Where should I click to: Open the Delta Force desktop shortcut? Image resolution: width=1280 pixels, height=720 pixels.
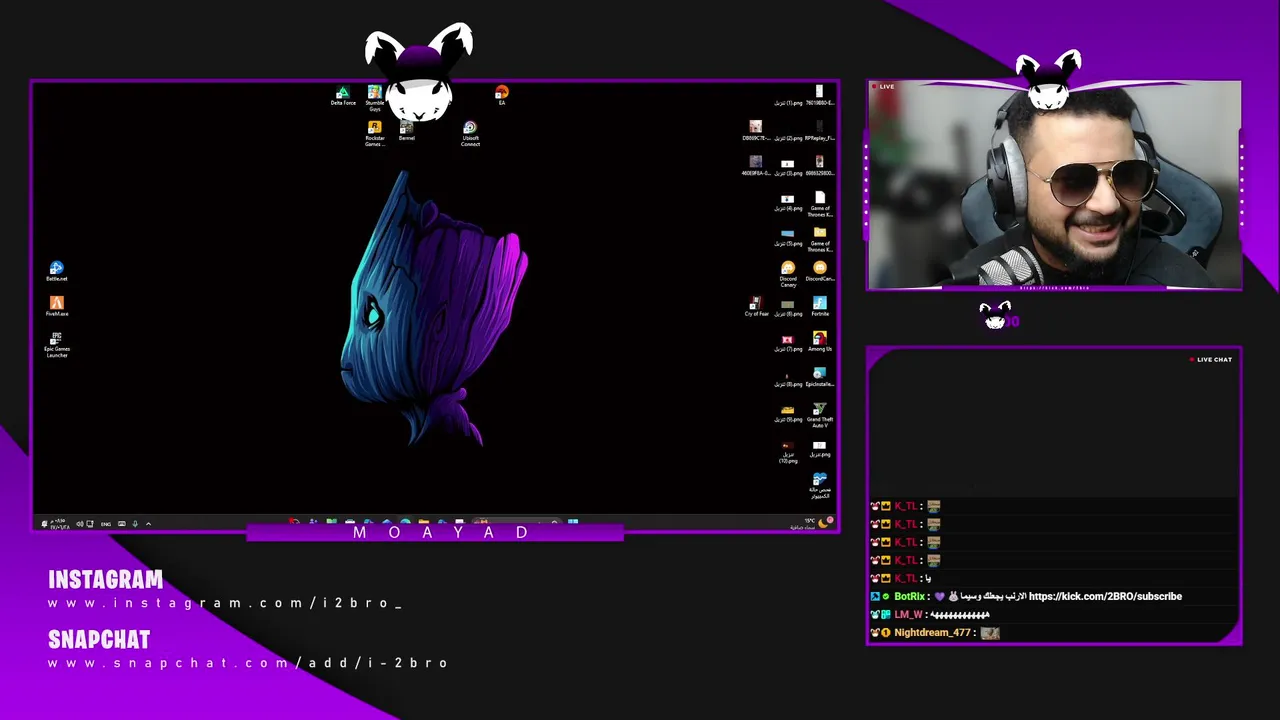point(343,96)
